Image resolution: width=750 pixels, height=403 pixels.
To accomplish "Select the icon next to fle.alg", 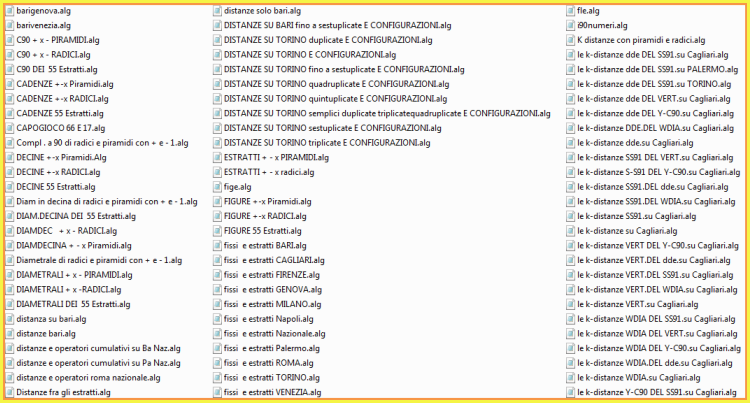I will pos(570,11).
